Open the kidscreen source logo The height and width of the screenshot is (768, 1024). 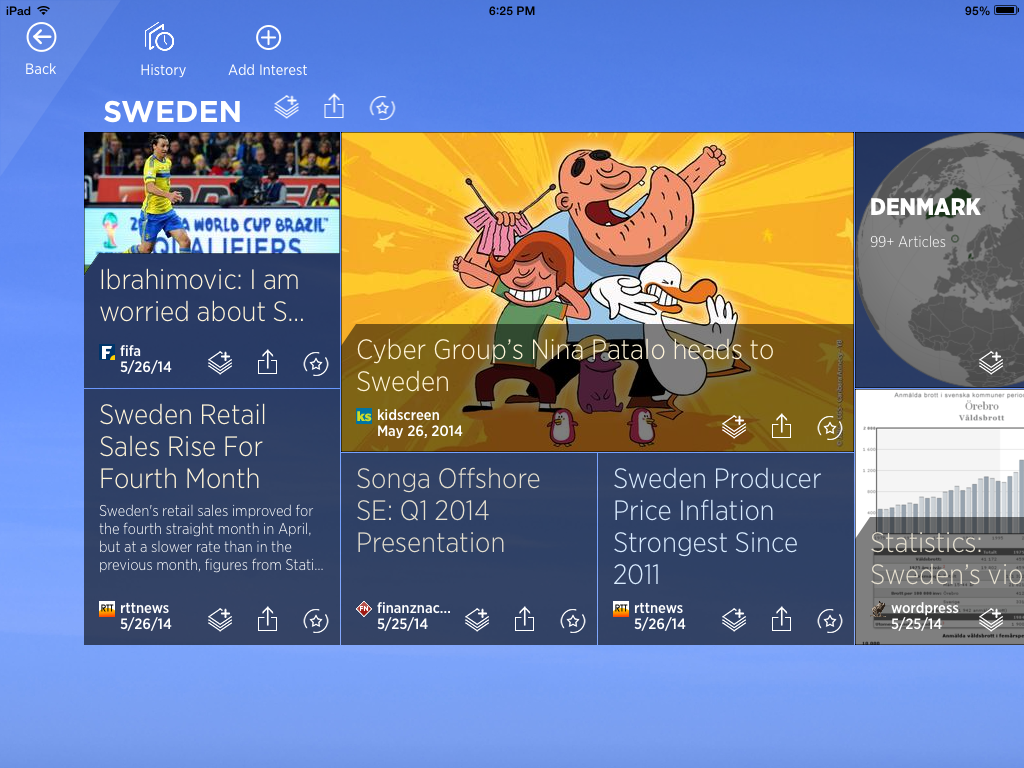pos(364,416)
